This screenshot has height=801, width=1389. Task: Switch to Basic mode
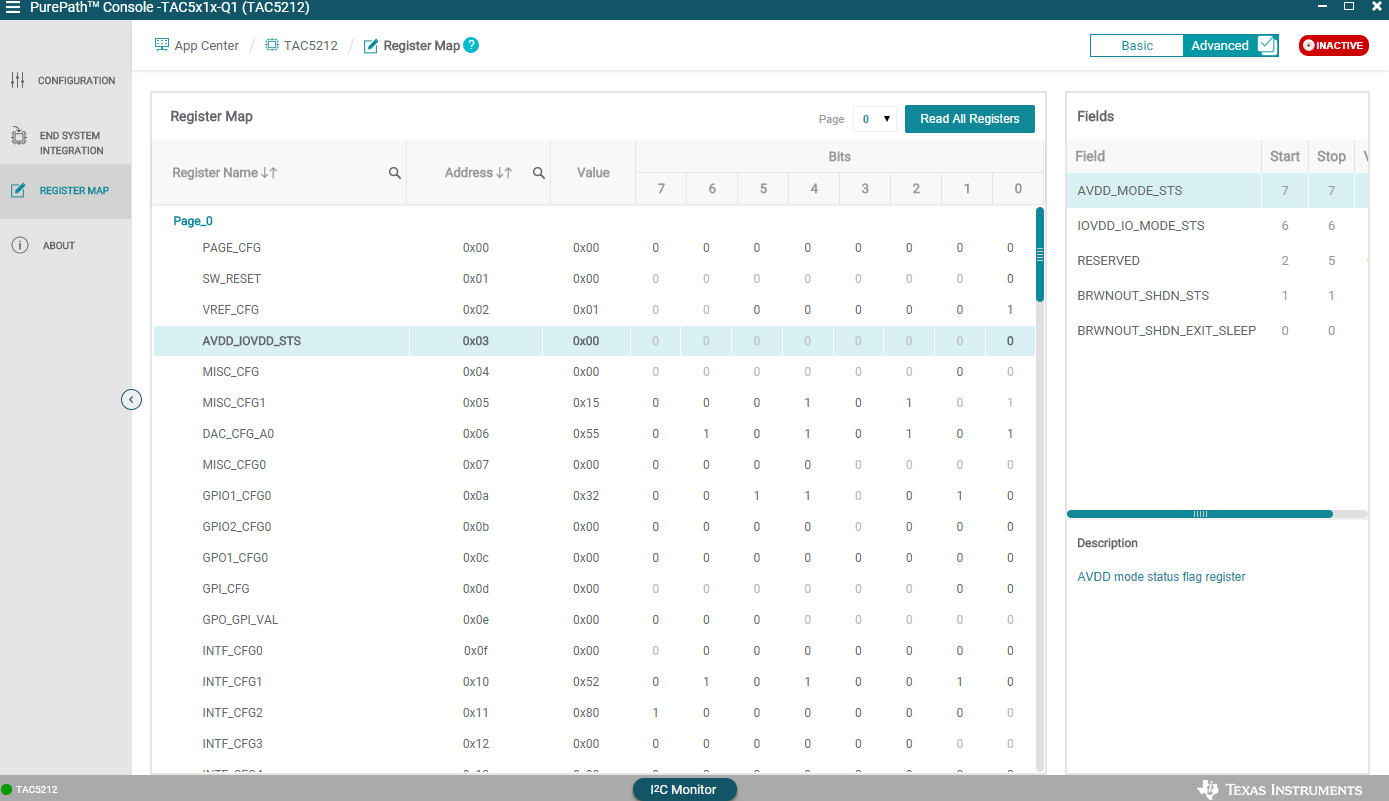1136,45
